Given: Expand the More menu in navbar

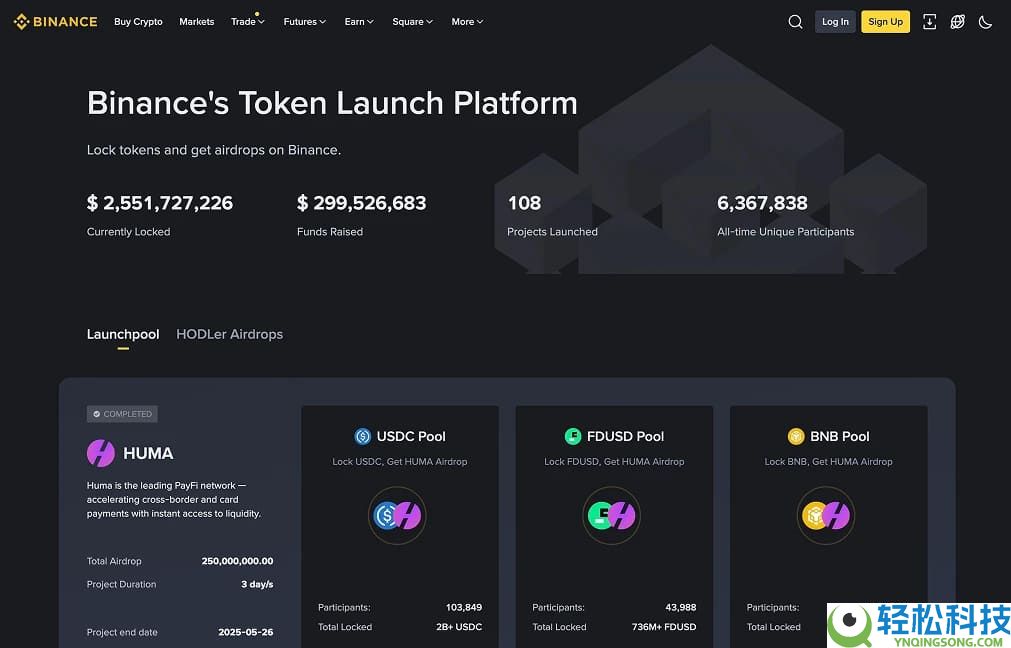Looking at the screenshot, I should tap(467, 22).
